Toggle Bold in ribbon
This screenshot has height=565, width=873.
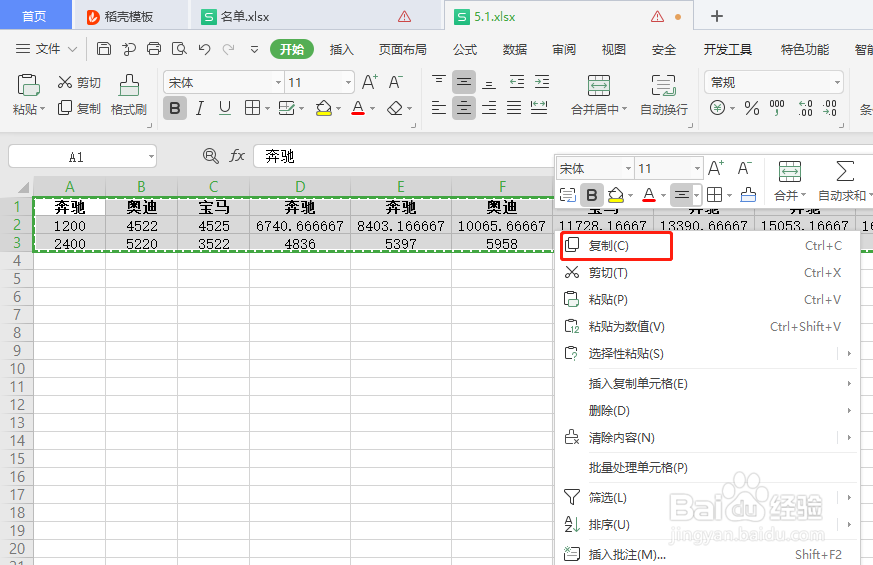[175, 108]
